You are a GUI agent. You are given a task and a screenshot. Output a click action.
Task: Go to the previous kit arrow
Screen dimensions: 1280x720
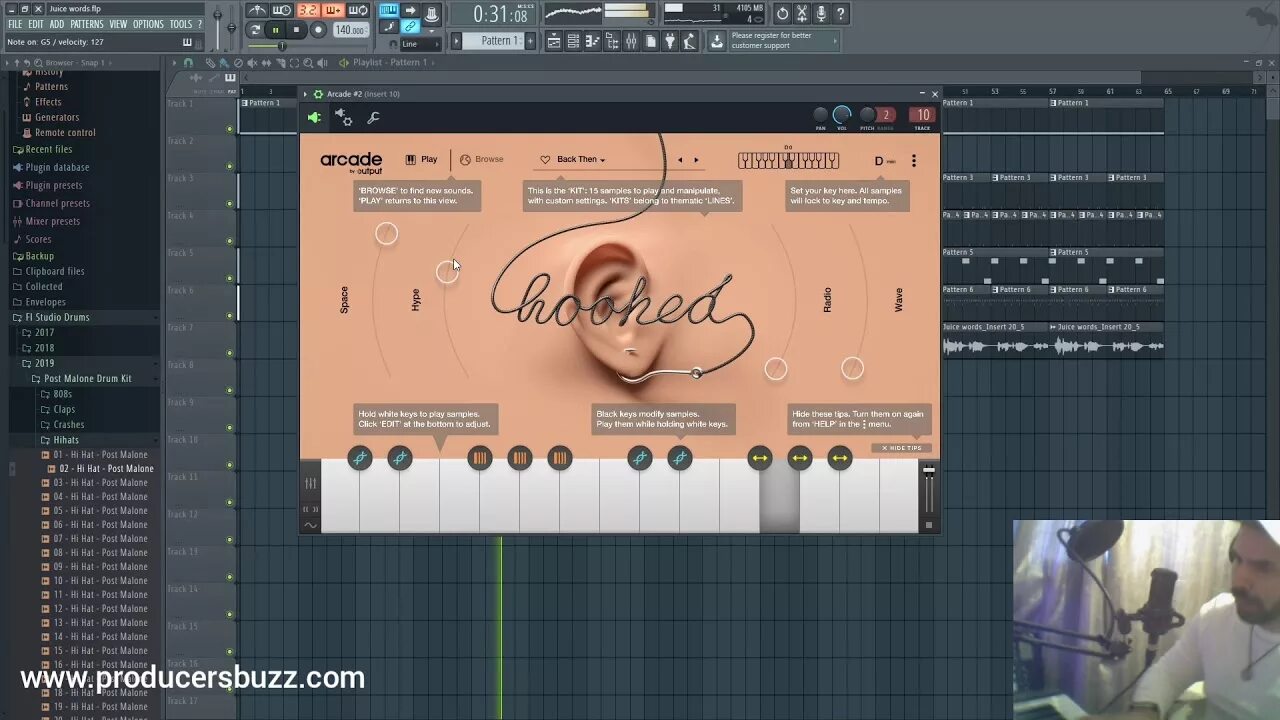click(680, 160)
